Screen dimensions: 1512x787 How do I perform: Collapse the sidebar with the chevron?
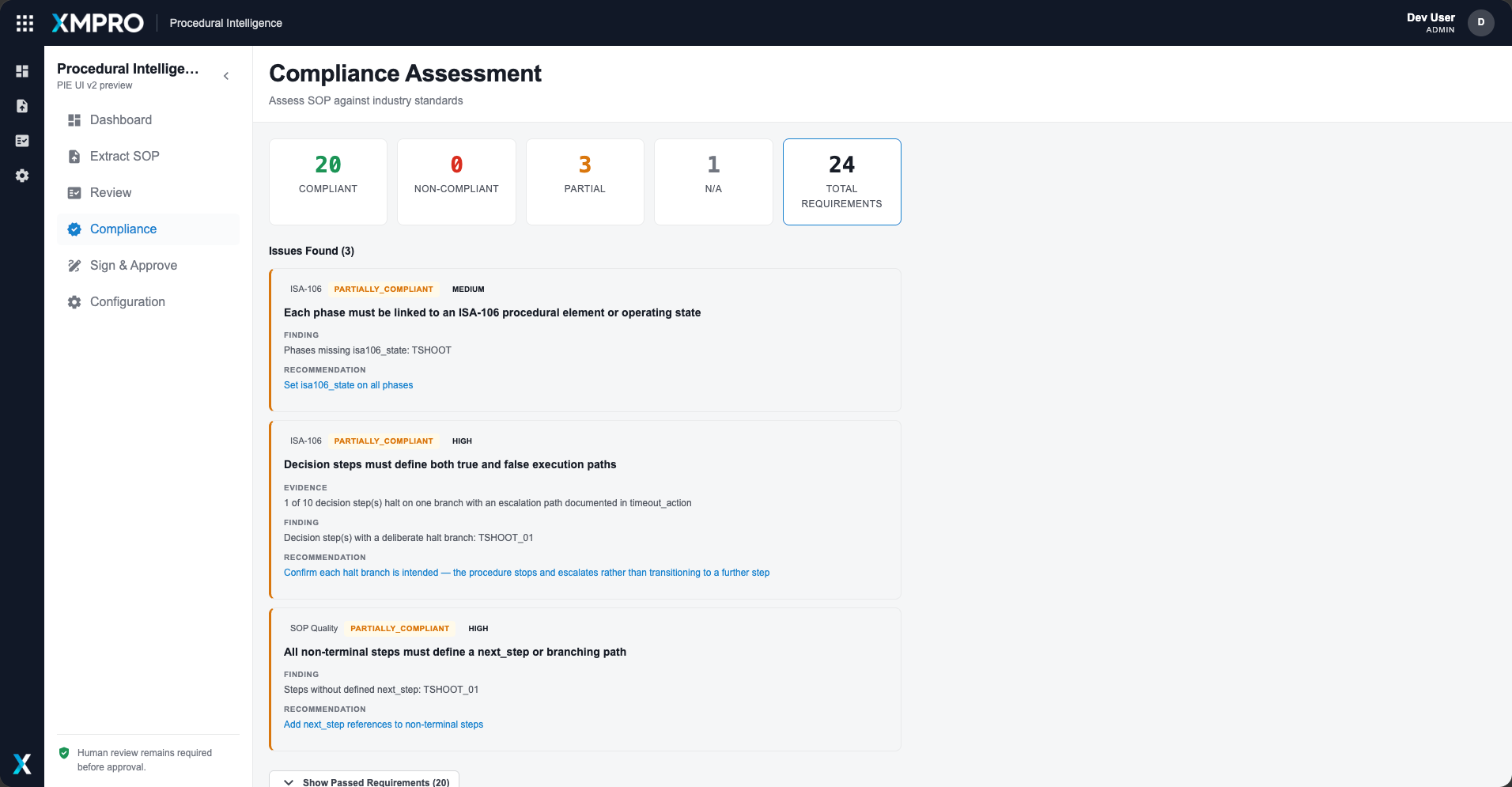point(226,76)
